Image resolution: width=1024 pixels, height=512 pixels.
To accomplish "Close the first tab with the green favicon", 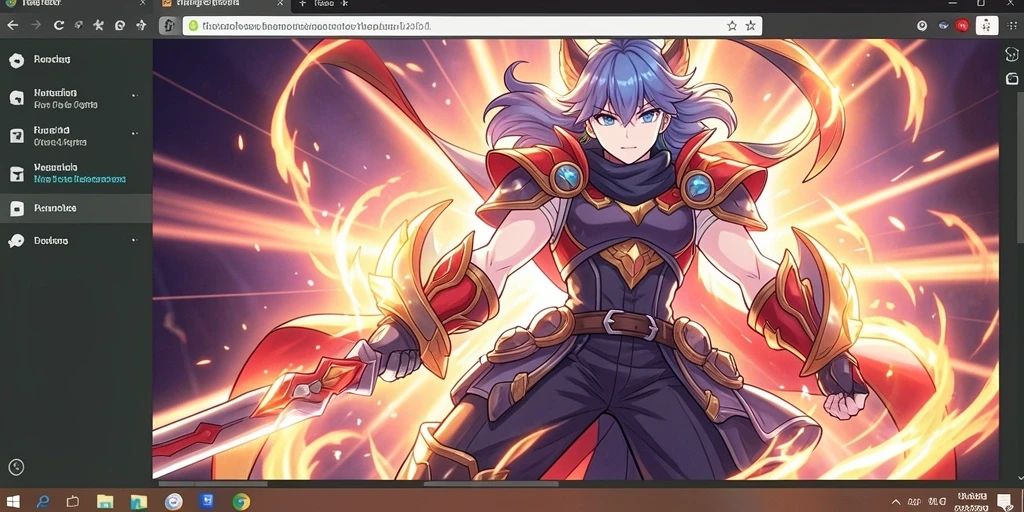I will tap(142, 4).
